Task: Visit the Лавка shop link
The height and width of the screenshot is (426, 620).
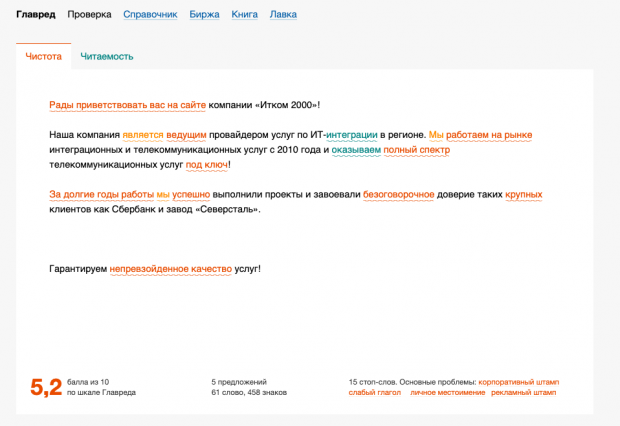Action: [283, 15]
